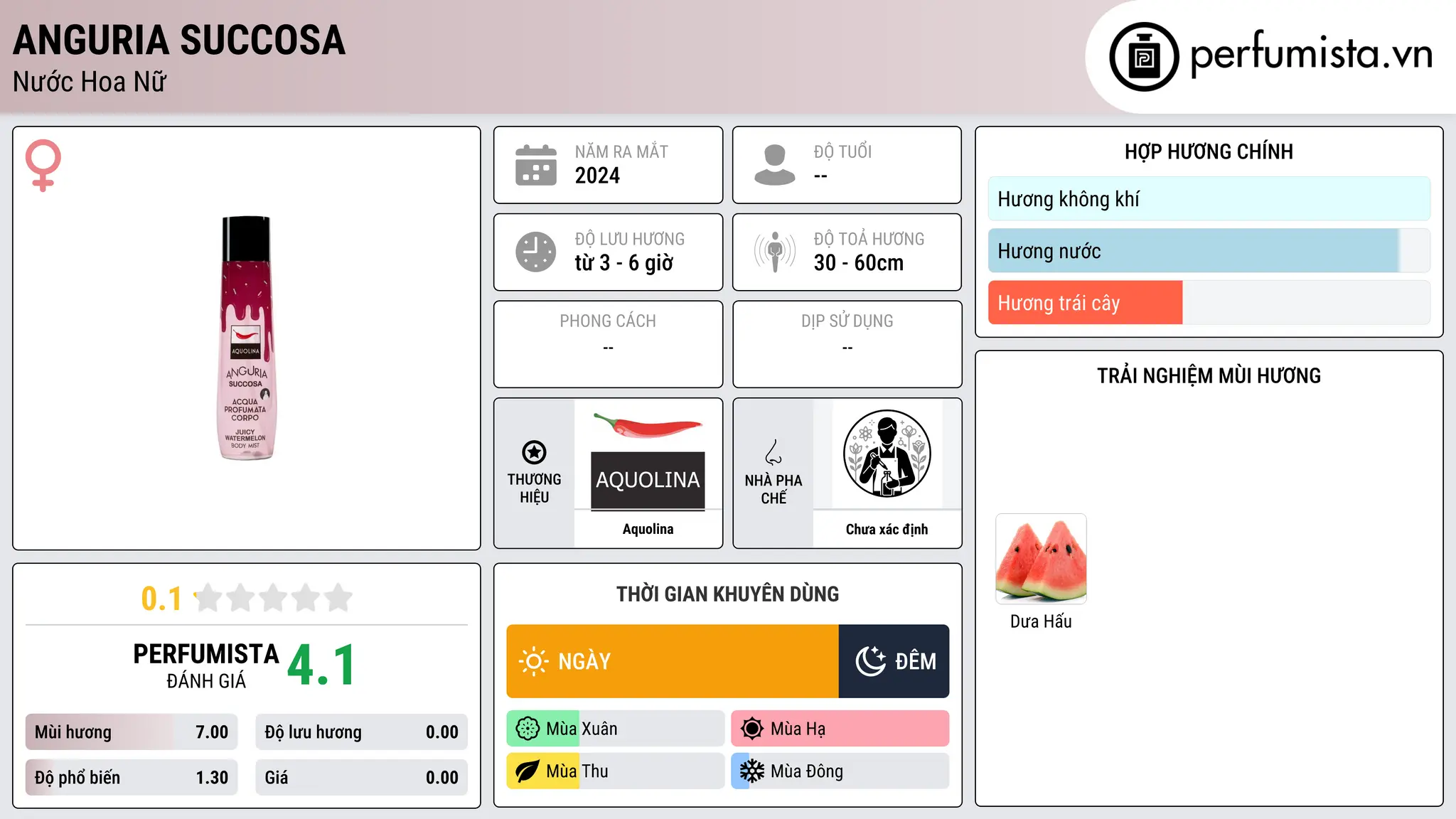1456x819 pixels.
Task: Click the Độ toả hương label
Action: 869,239
